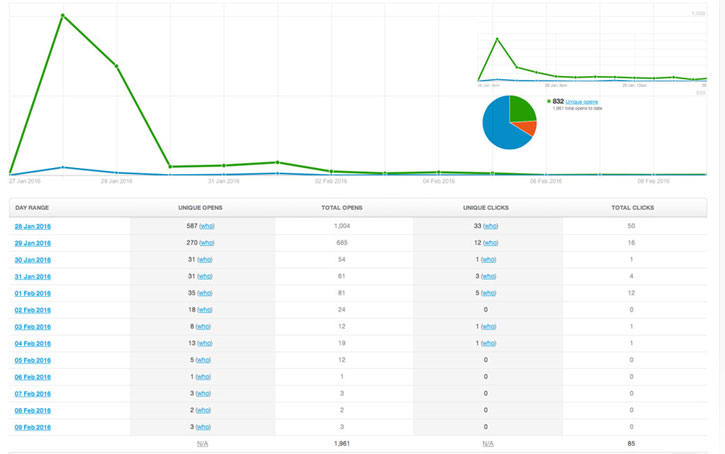Click the 02 Feb 2016 axis label

coord(331,181)
